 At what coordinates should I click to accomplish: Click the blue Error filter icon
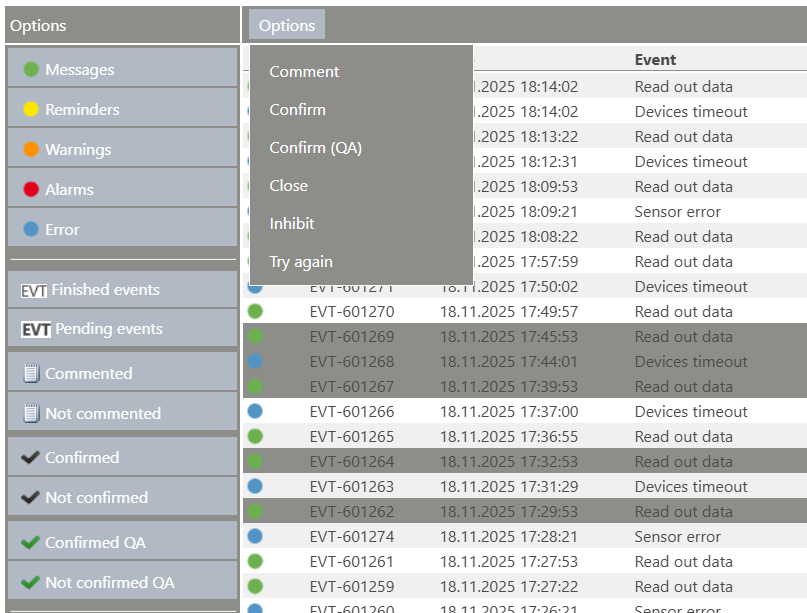point(32,228)
